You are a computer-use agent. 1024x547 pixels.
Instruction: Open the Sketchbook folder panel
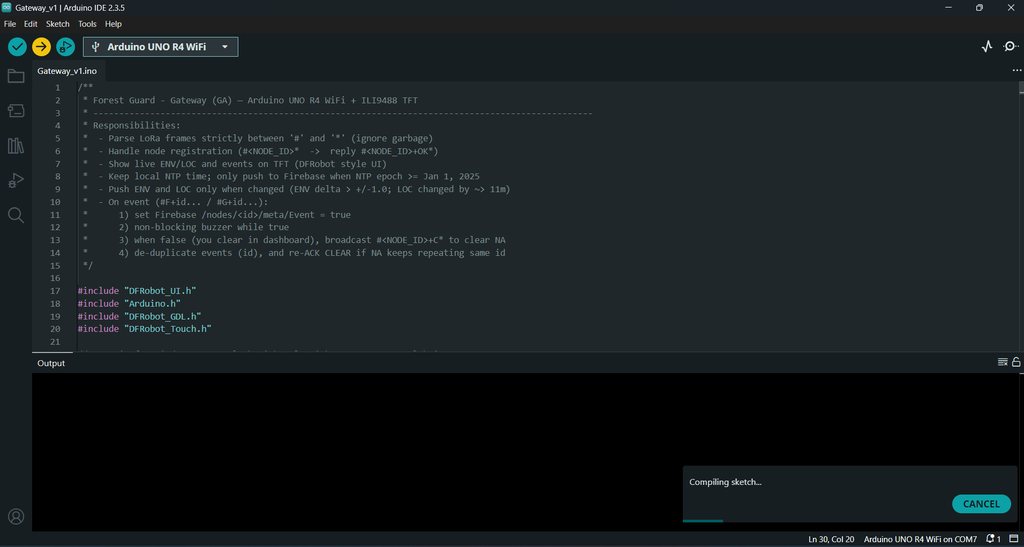16,76
